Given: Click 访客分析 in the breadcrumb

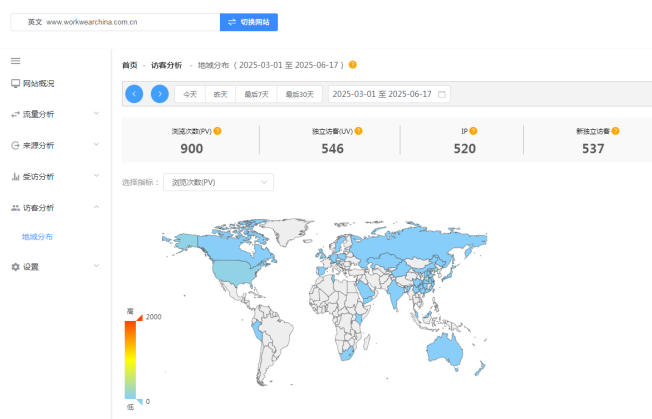Looking at the screenshot, I should 167,65.
